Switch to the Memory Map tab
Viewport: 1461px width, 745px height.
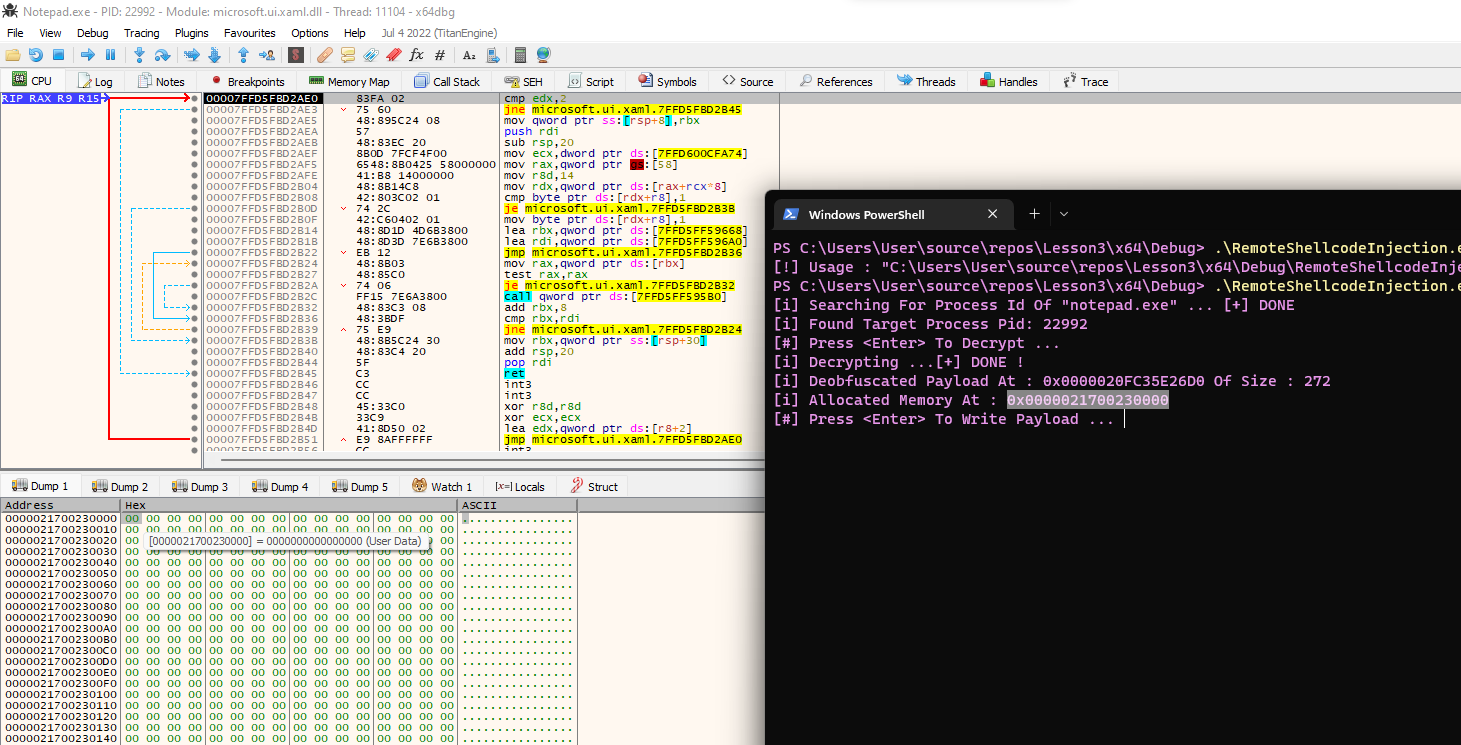[x=349, y=82]
